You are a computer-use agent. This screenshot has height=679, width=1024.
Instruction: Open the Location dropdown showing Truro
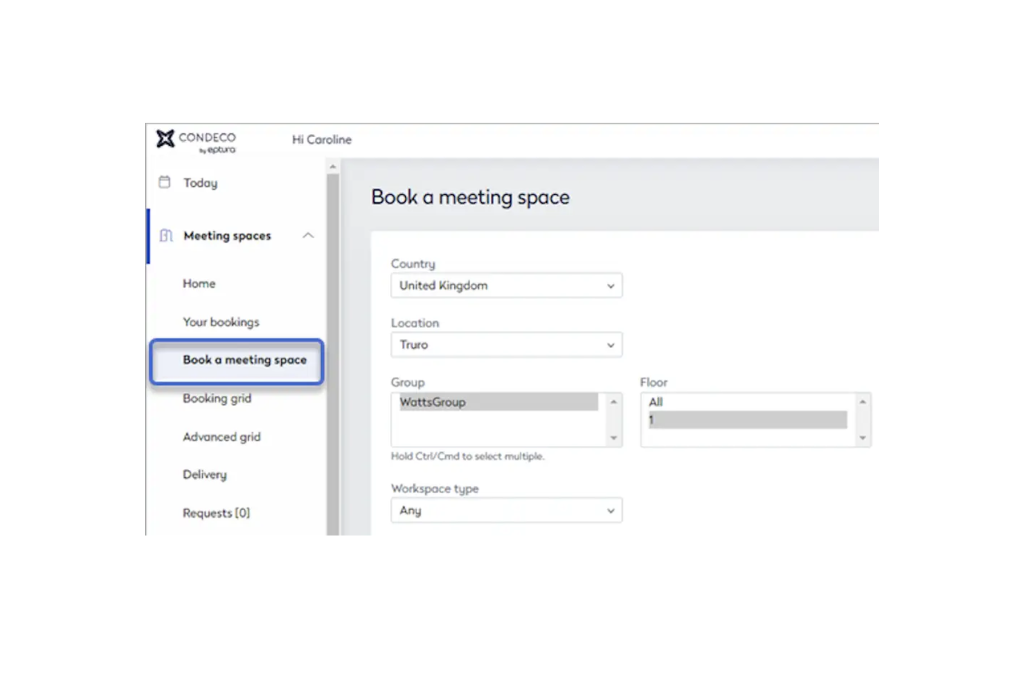coord(506,345)
